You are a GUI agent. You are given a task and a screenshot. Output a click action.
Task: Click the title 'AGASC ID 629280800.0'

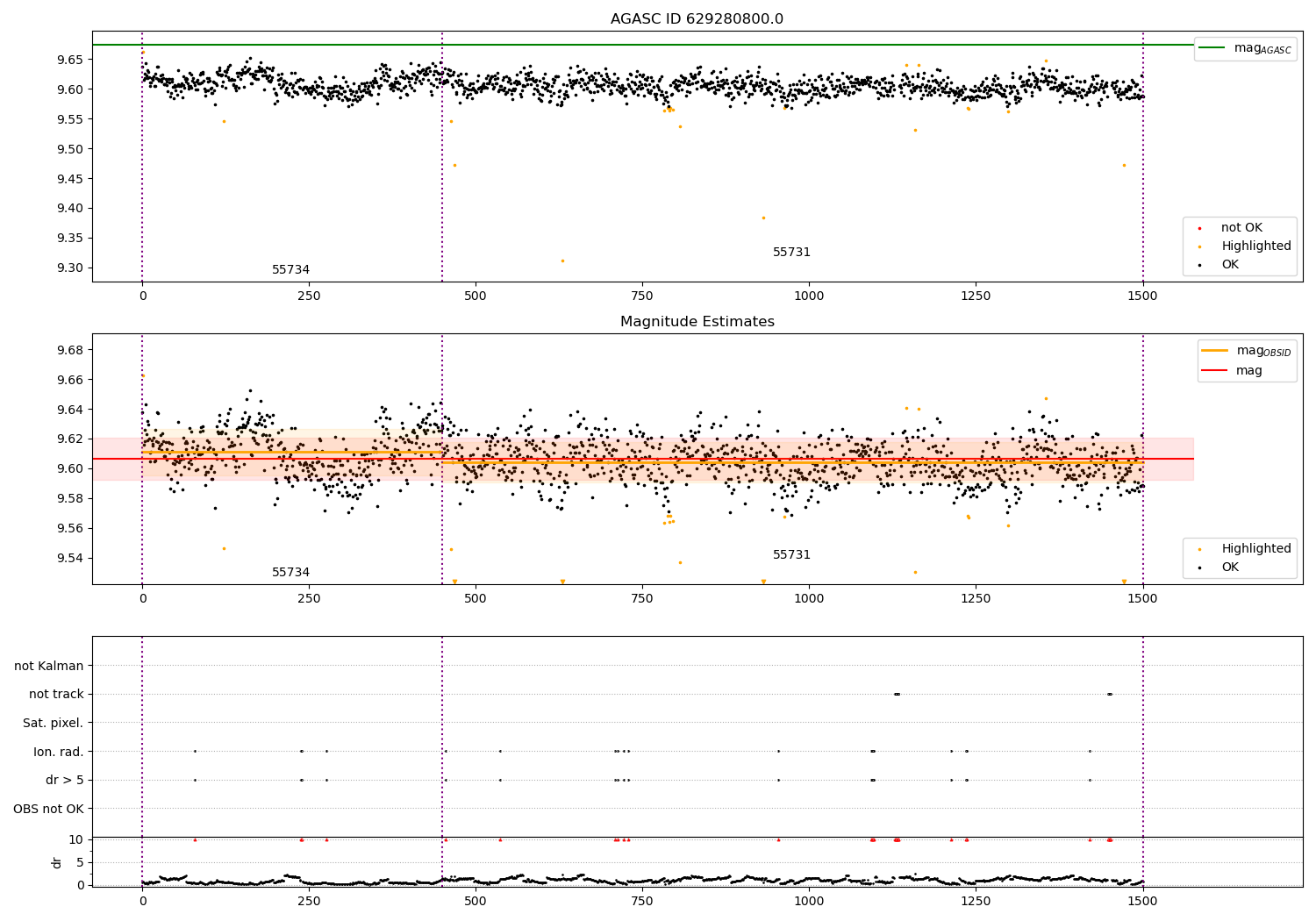697,19
